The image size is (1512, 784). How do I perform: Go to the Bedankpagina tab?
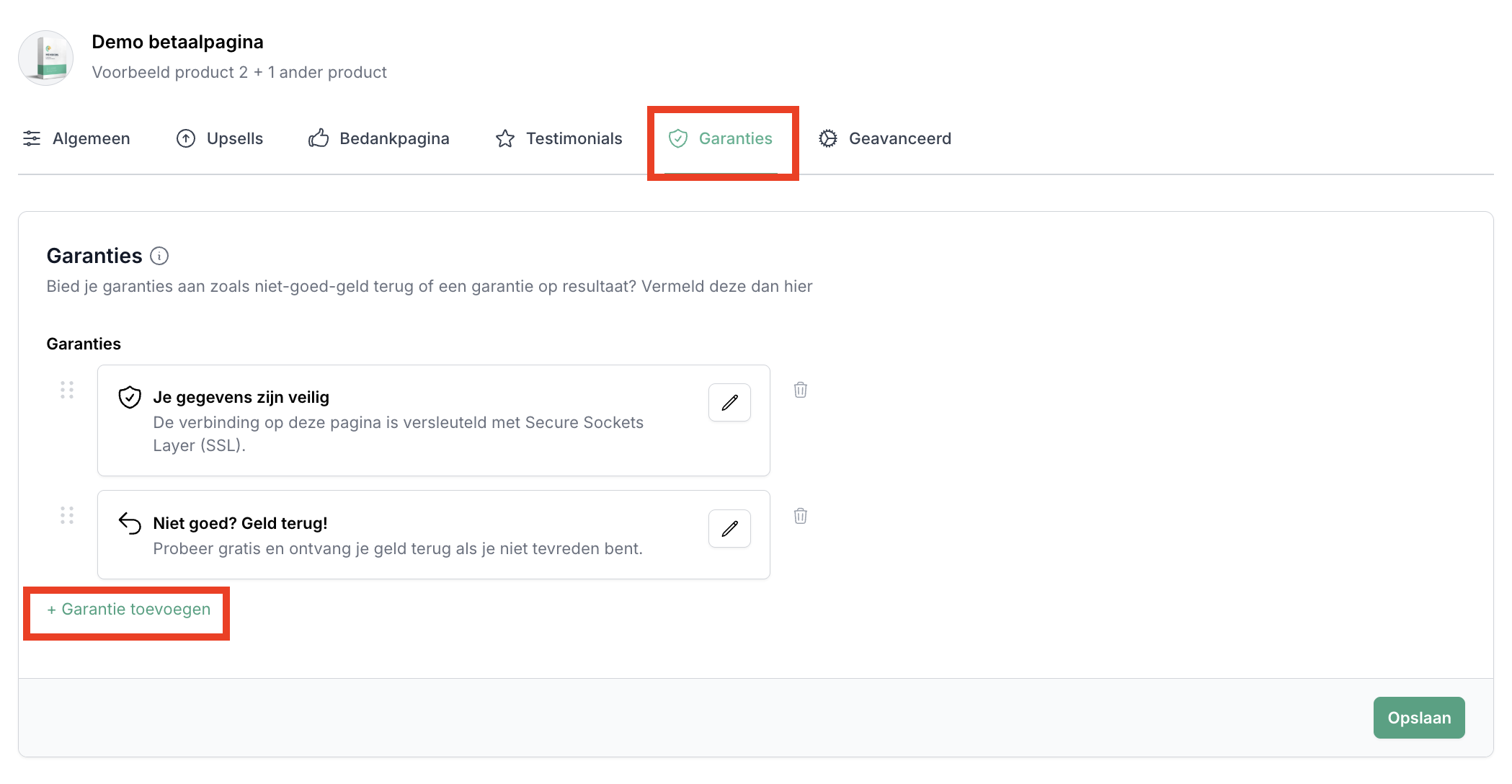(x=379, y=138)
